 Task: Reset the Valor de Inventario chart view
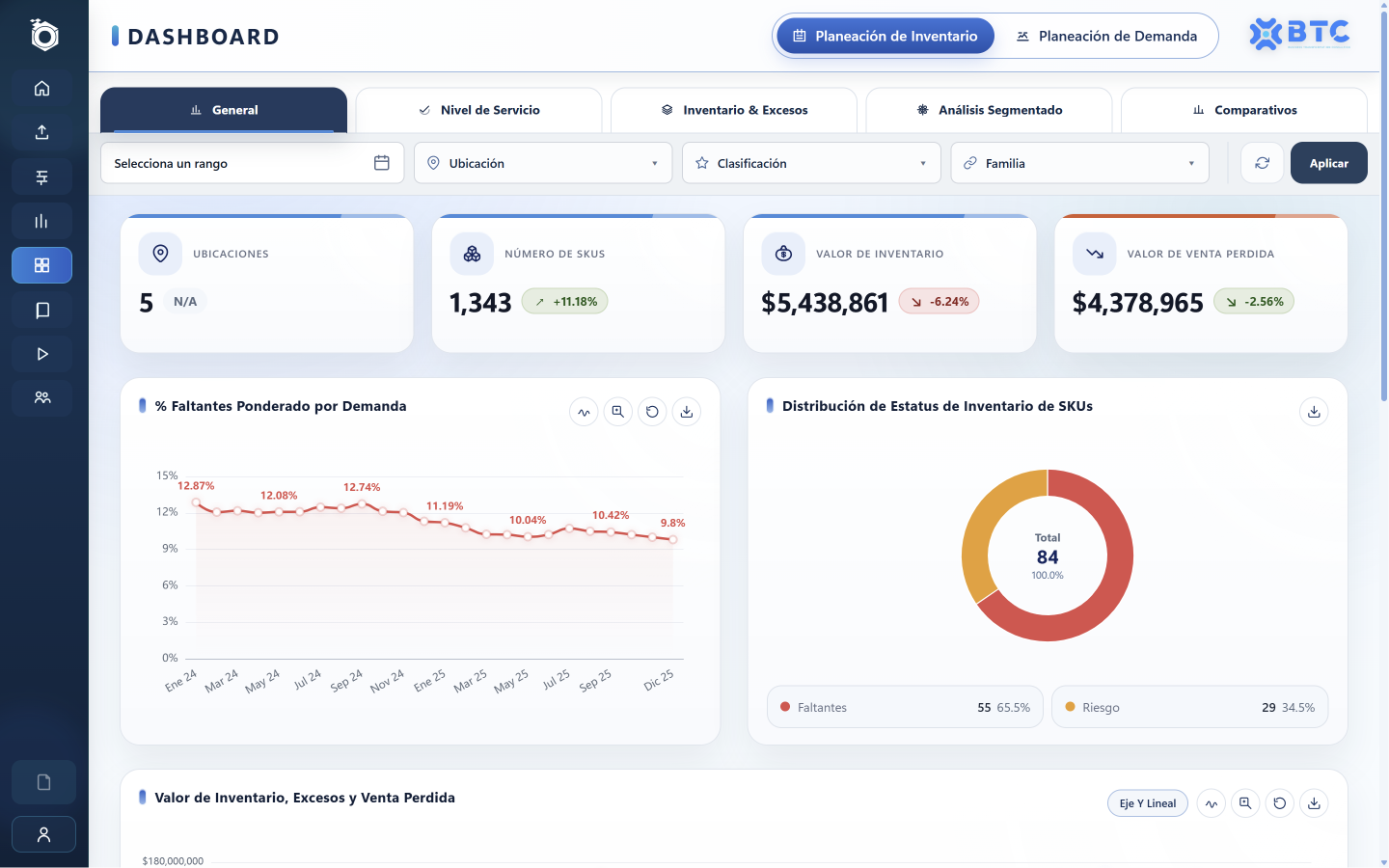coord(1280,803)
